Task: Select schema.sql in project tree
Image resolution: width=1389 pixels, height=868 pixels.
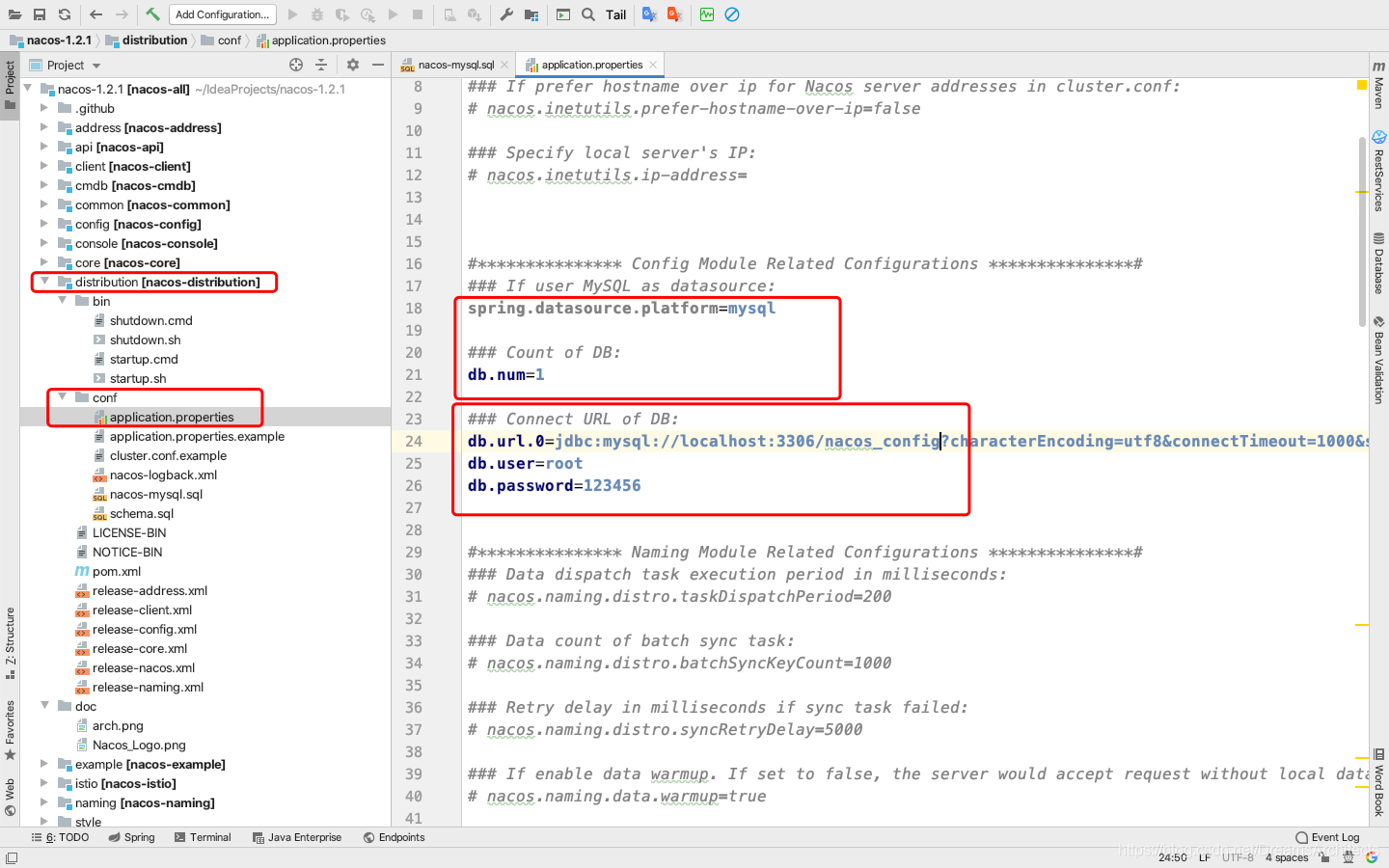Action: 142,513
